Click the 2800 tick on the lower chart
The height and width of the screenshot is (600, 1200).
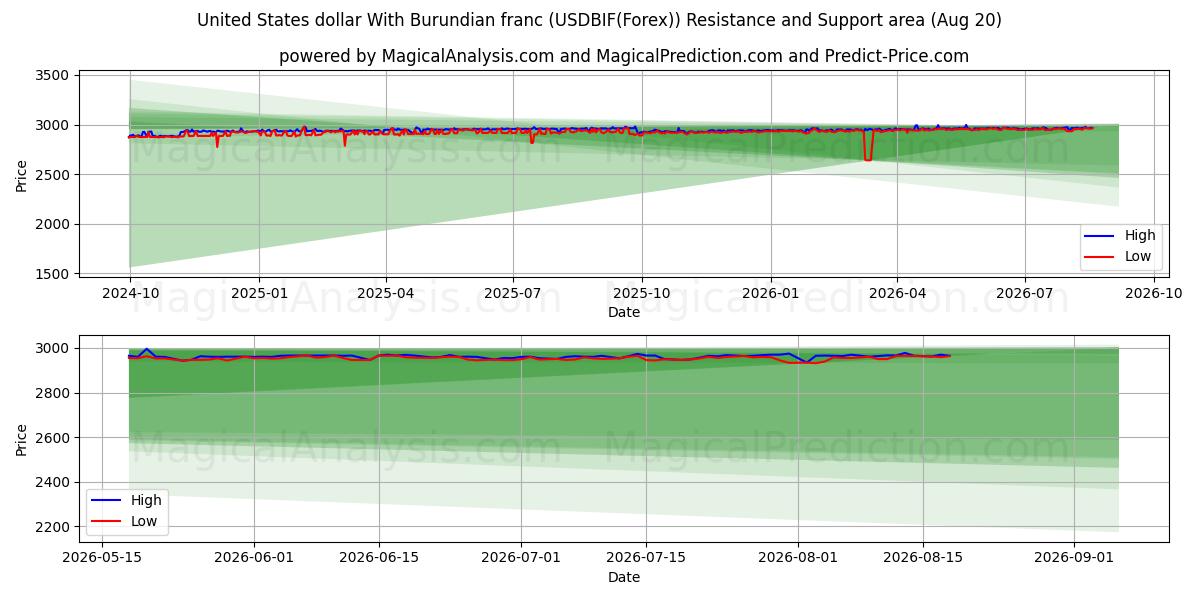point(52,394)
